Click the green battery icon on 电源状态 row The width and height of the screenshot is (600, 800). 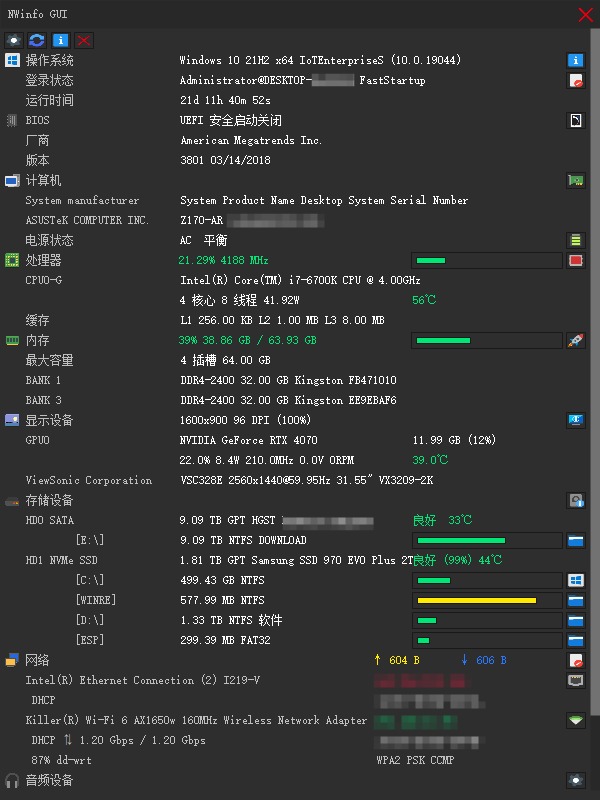point(575,240)
